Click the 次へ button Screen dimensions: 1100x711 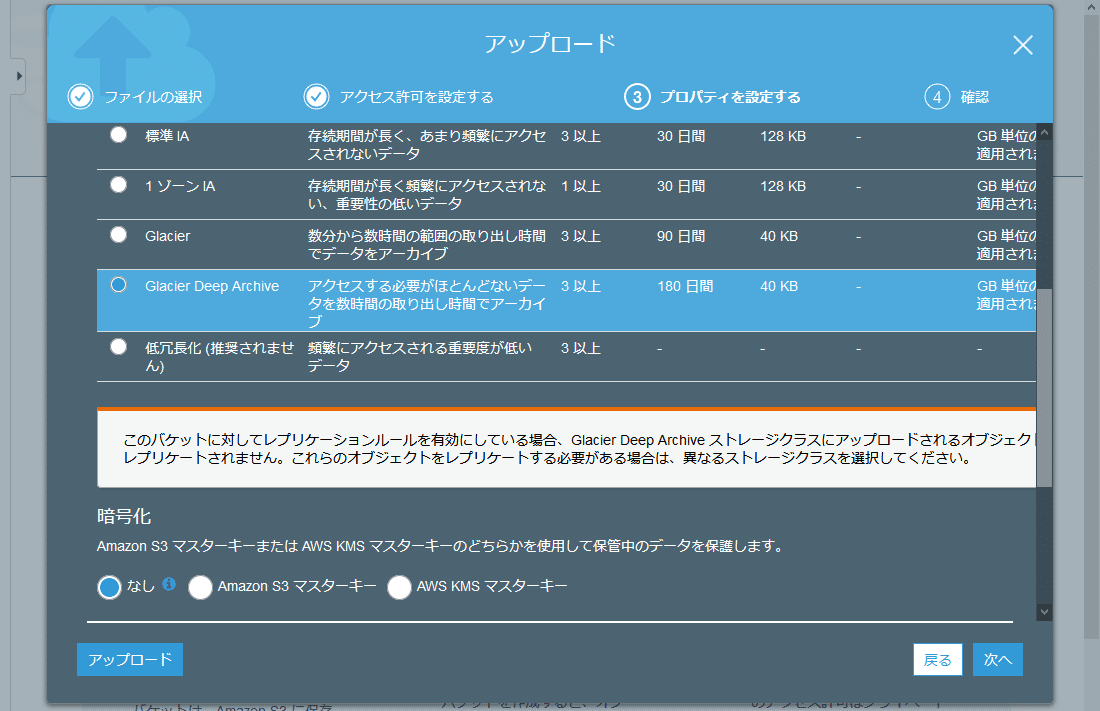(x=998, y=660)
